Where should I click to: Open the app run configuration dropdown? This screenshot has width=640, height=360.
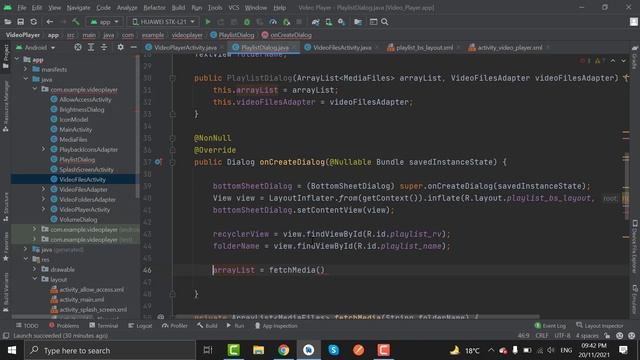[104, 22]
